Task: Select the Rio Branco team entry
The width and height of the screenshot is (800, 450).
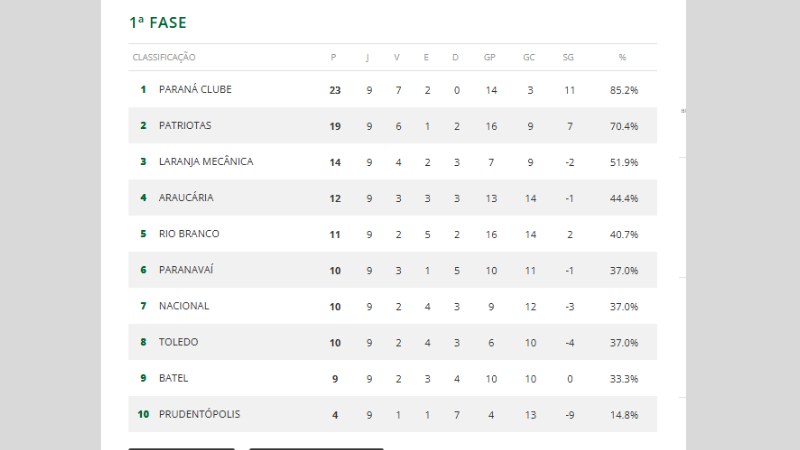Action: pyautogui.click(x=189, y=234)
